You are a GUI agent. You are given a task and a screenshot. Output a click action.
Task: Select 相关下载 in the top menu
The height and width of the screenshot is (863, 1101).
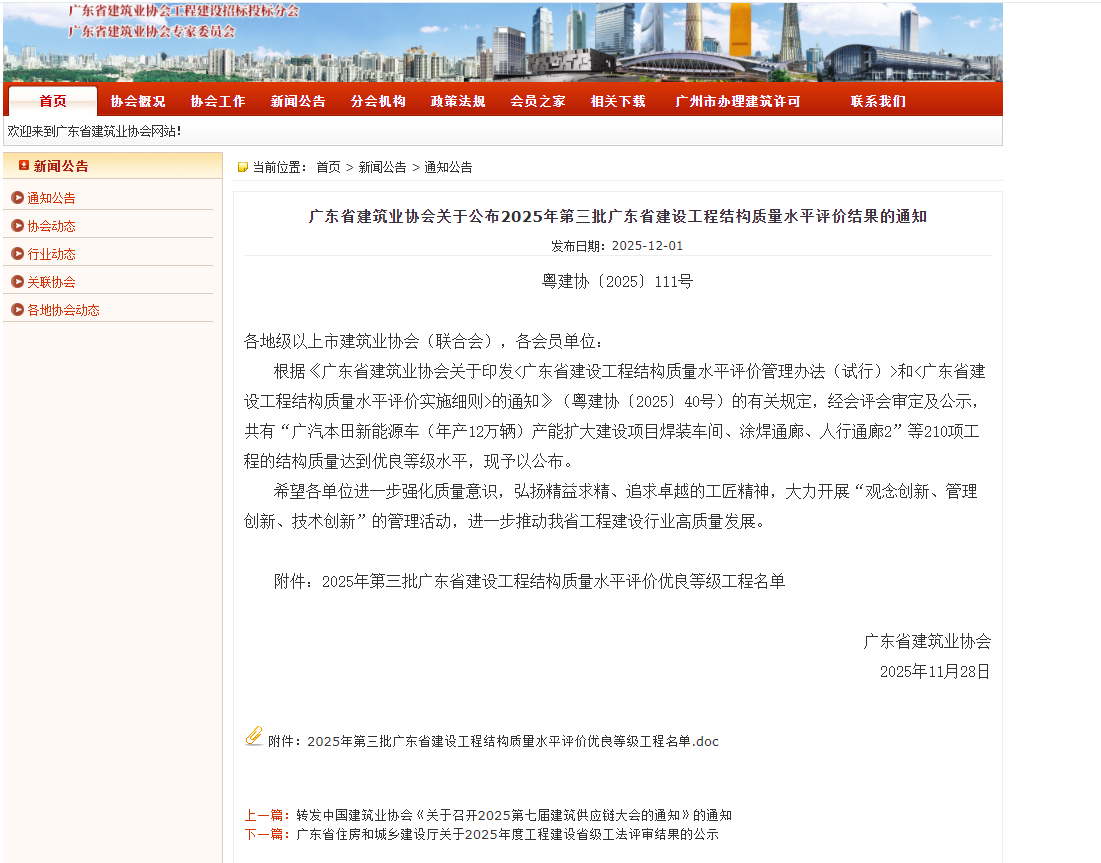tap(618, 101)
